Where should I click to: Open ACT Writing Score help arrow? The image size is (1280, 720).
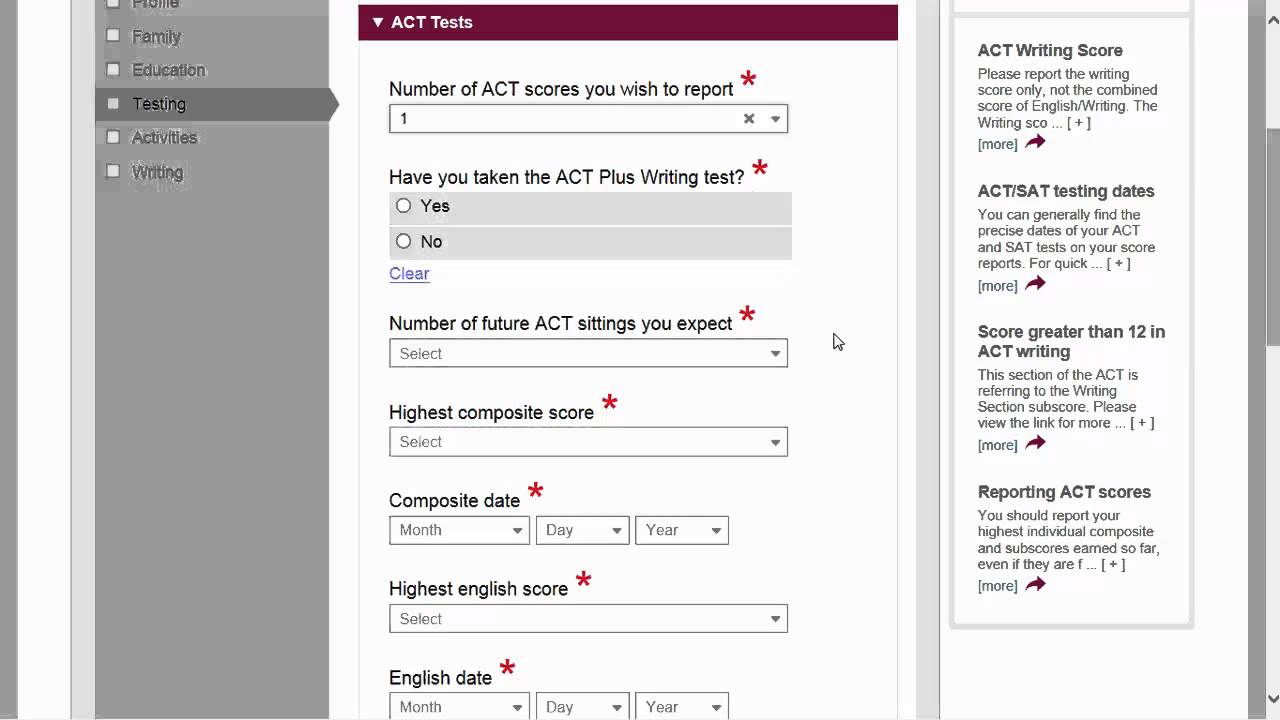click(x=1035, y=143)
